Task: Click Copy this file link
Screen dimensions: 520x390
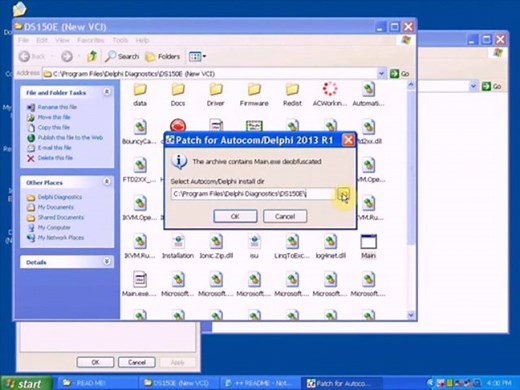Action: tap(54, 127)
